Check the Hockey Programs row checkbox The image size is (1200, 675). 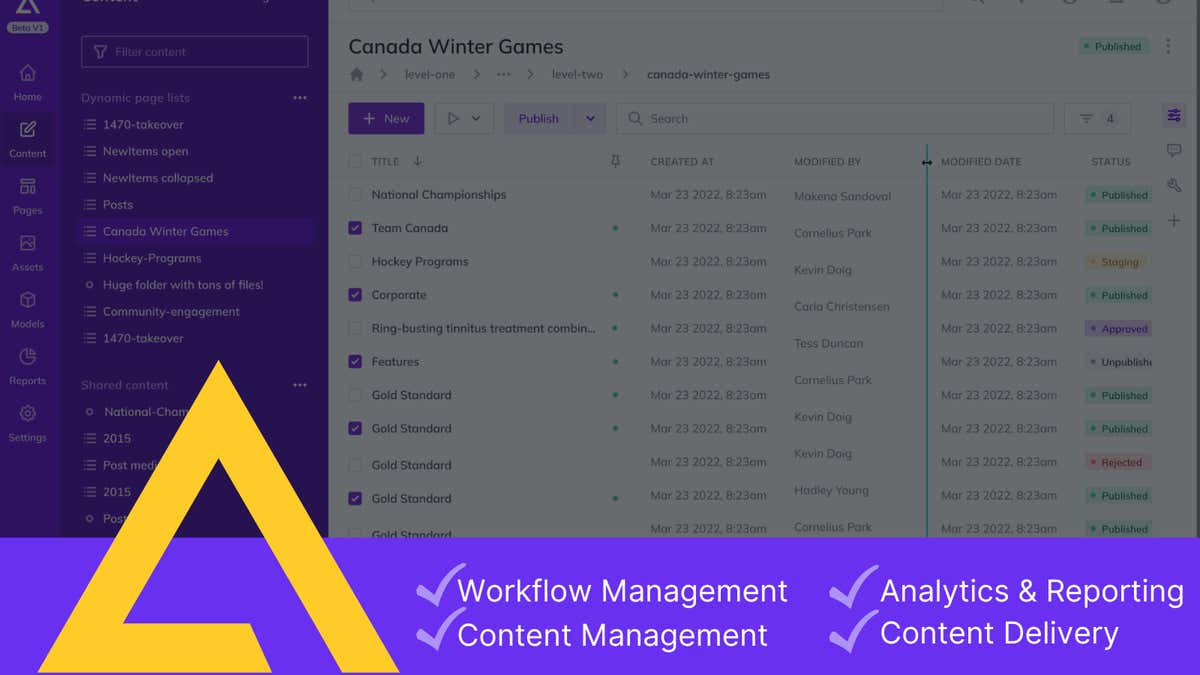tap(355, 262)
